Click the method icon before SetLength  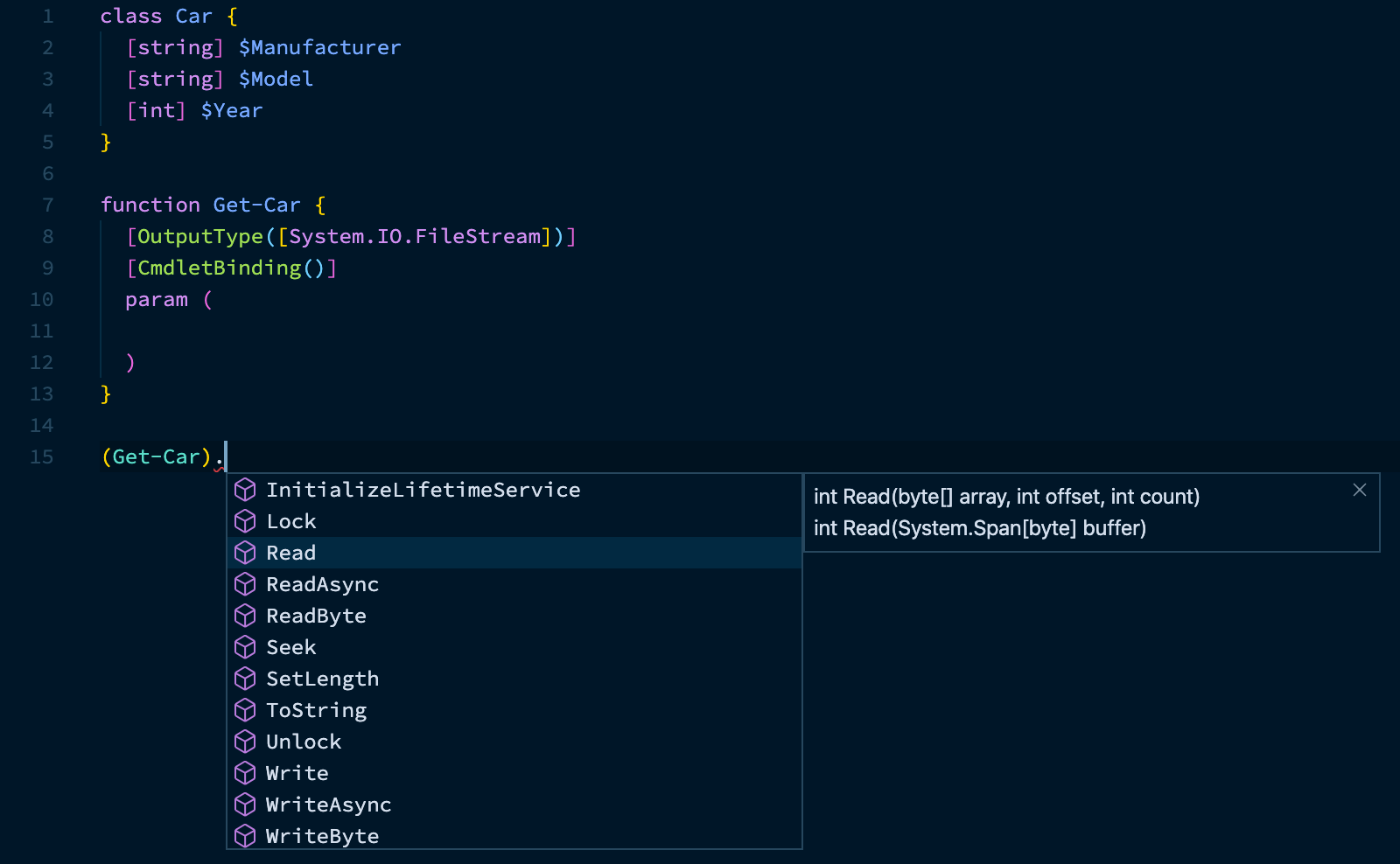click(246, 679)
